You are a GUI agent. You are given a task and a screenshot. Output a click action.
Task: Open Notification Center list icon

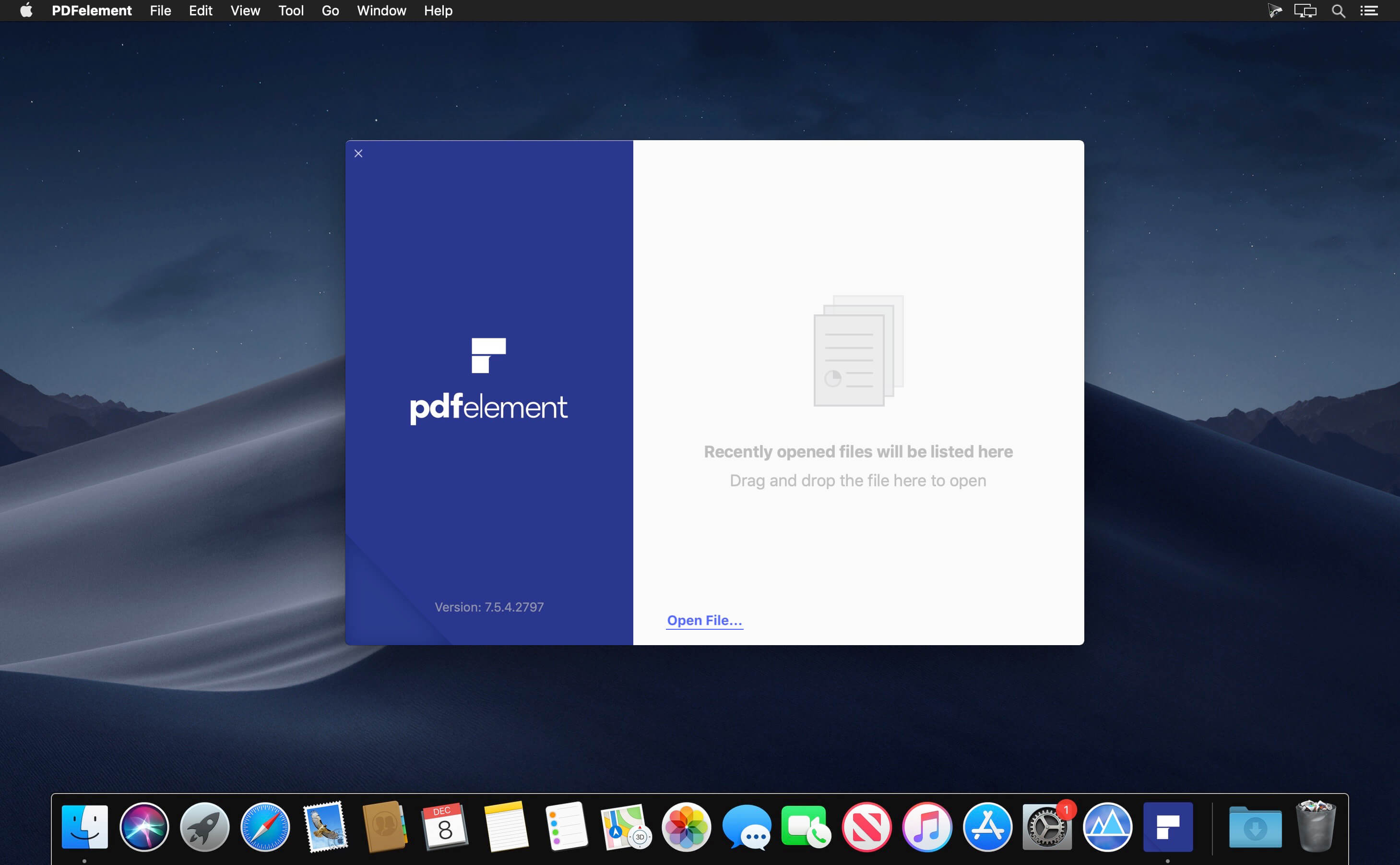(x=1369, y=11)
